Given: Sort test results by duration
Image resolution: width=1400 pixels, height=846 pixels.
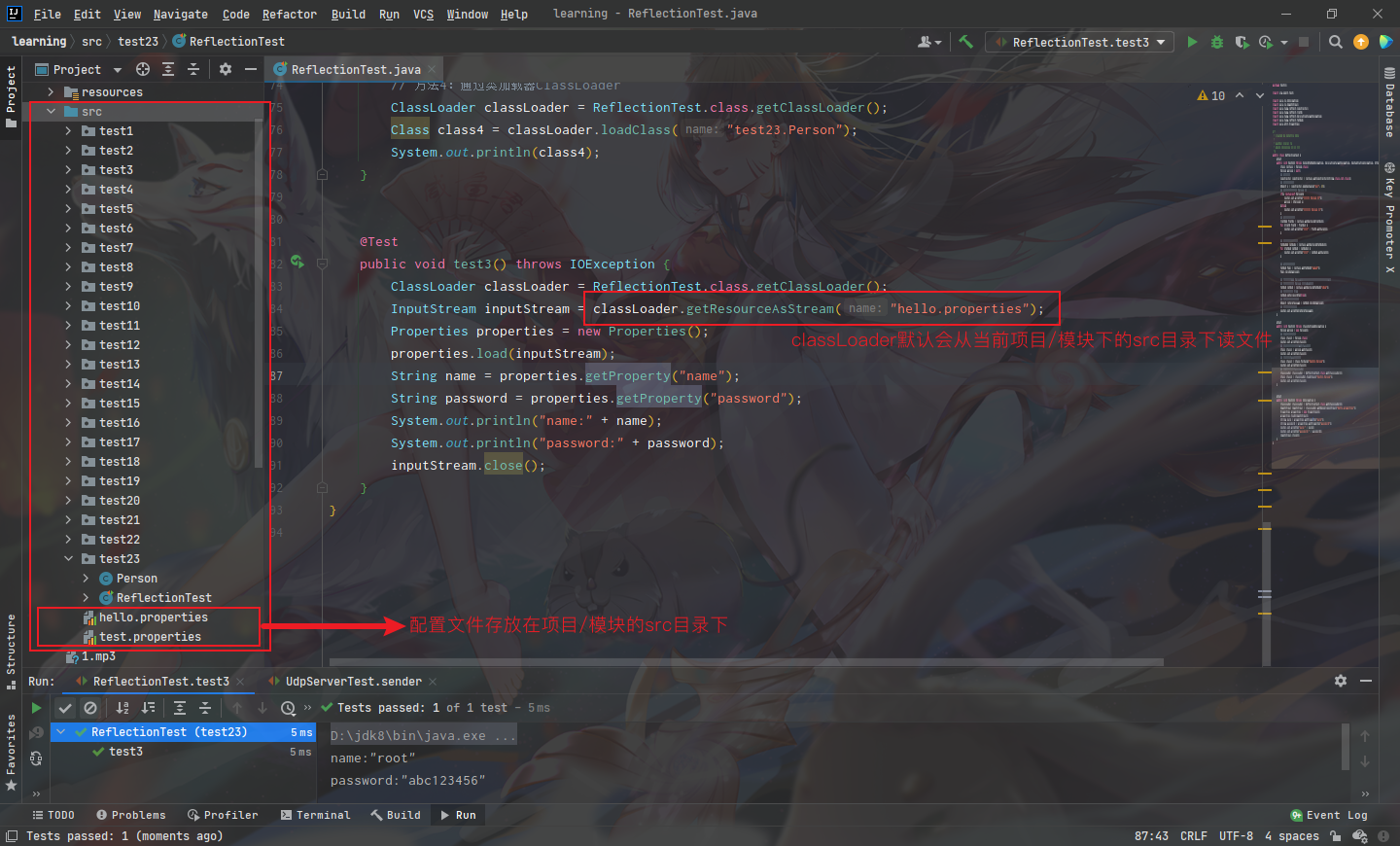Looking at the screenshot, I should click(x=148, y=708).
